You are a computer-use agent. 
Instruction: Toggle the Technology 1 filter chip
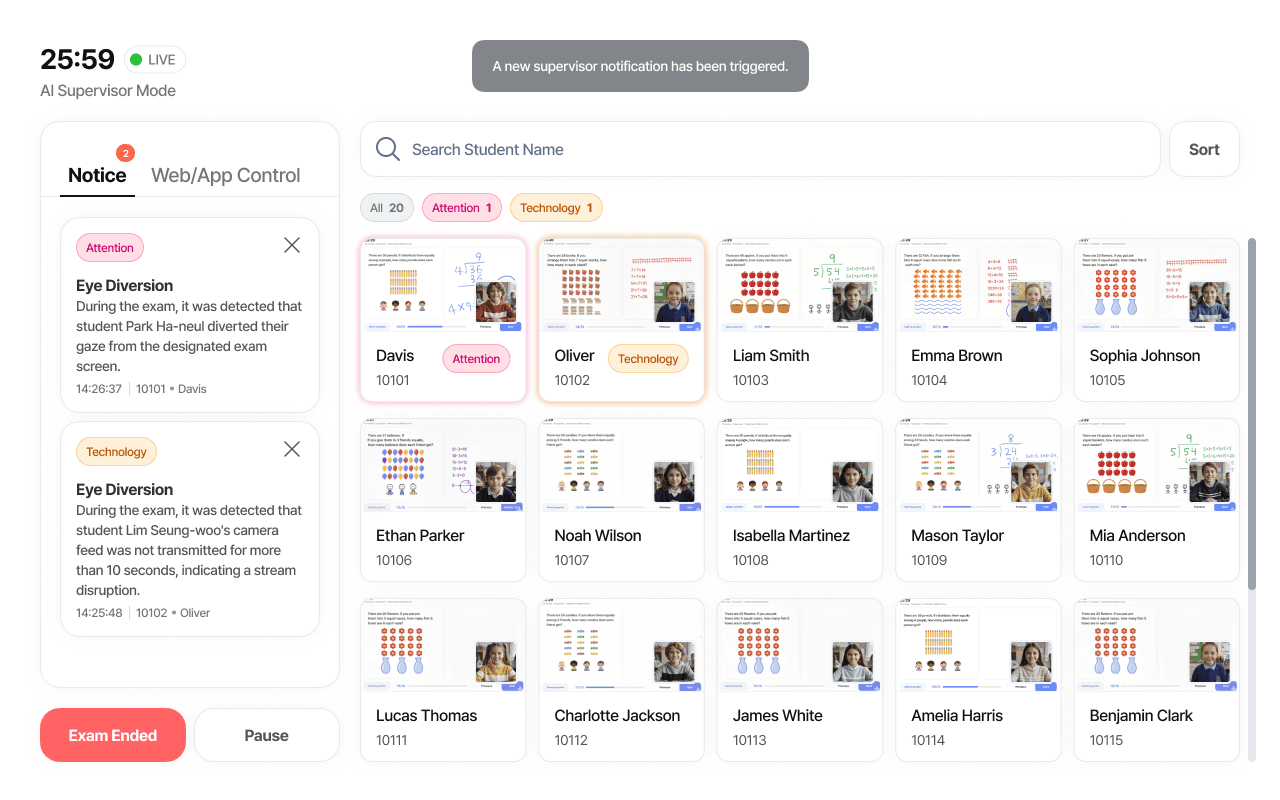(x=556, y=208)
